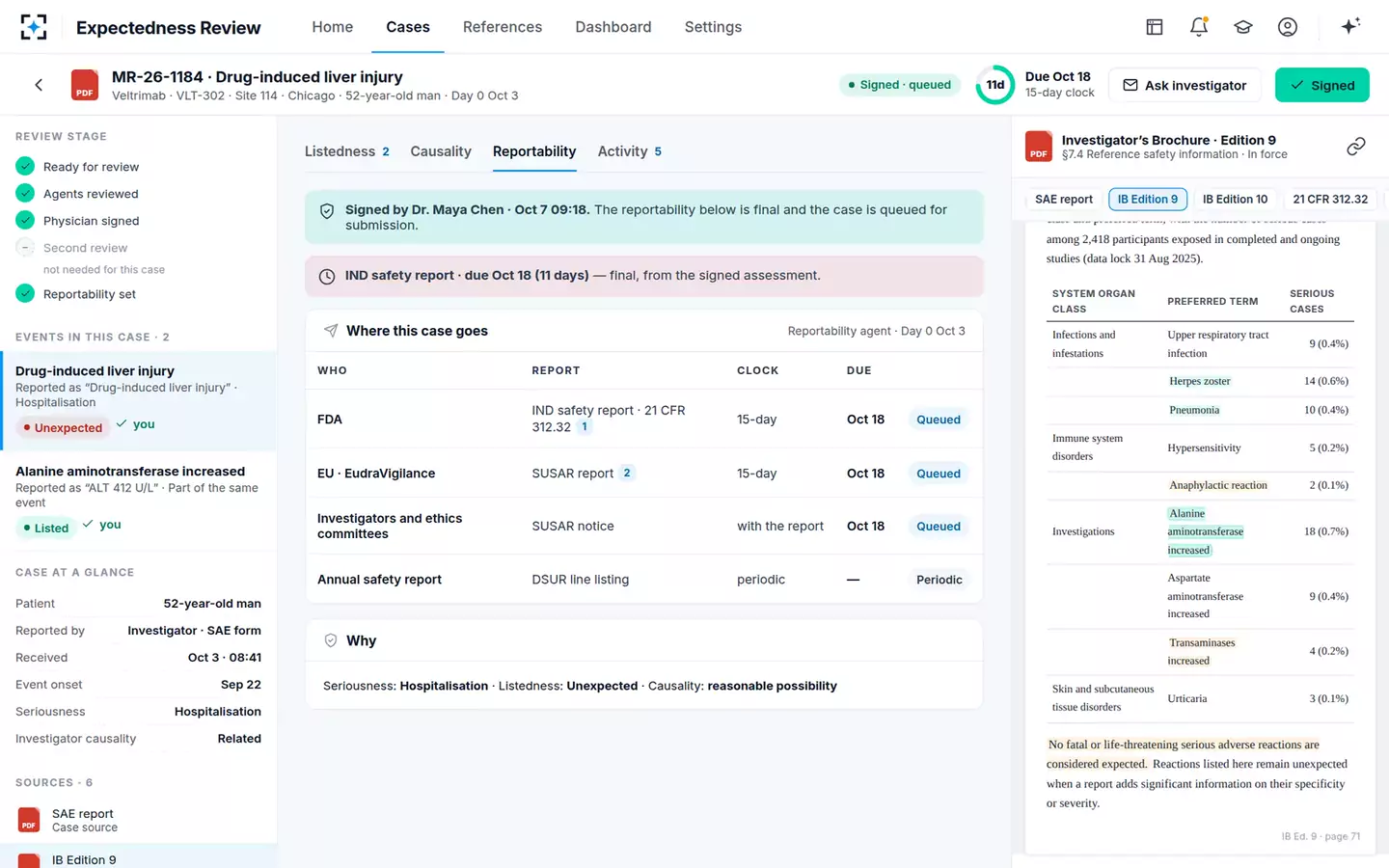Open the case PDF icon next to MR-26-1184
The image size is (1389, 868).
tap(85, 85)
